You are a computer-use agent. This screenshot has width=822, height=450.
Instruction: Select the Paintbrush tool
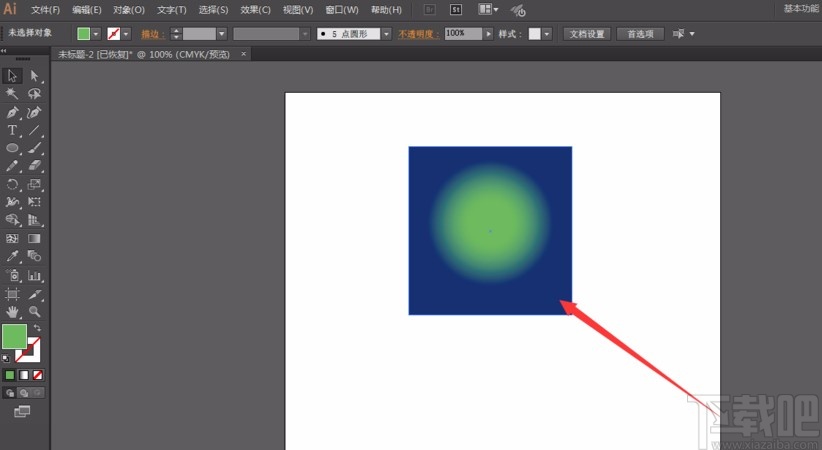(x=34, y=148)
